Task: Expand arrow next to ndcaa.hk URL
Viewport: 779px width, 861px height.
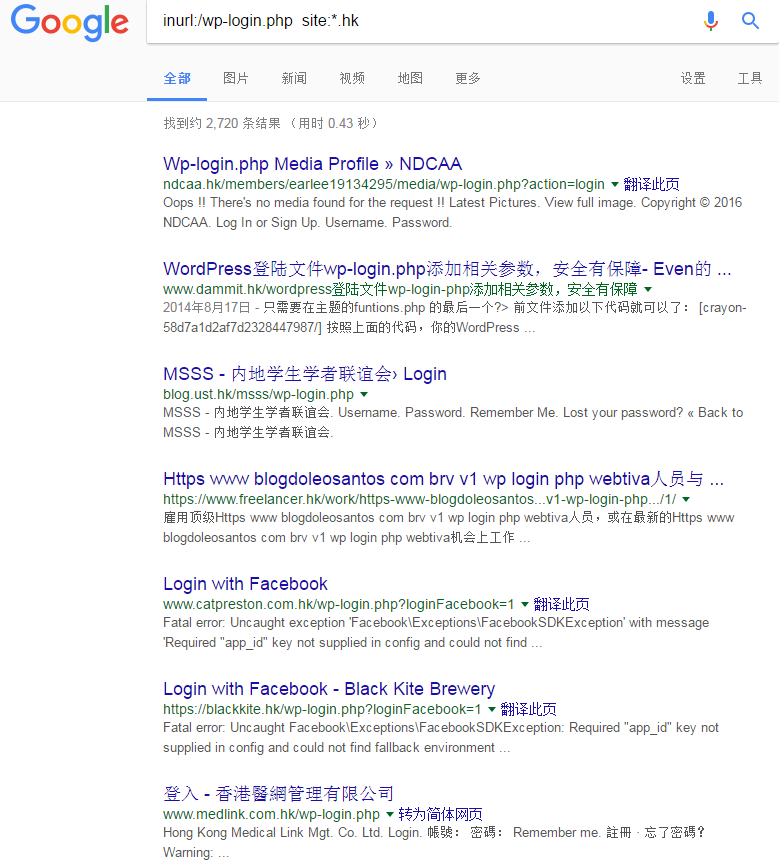Action: [x=615, y=184]
